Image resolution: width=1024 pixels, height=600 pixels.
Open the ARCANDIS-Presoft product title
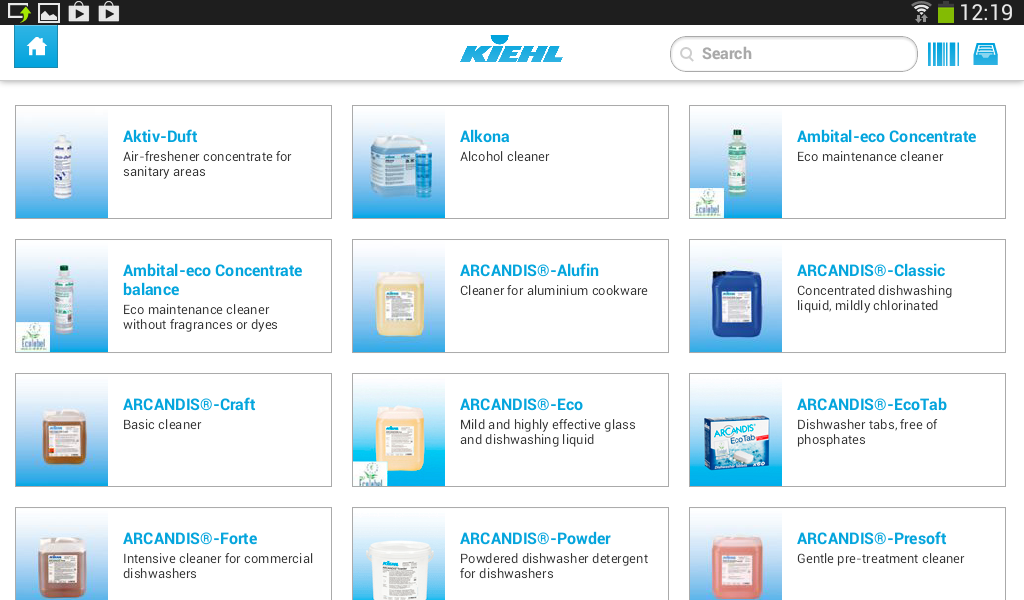point(871,539)
